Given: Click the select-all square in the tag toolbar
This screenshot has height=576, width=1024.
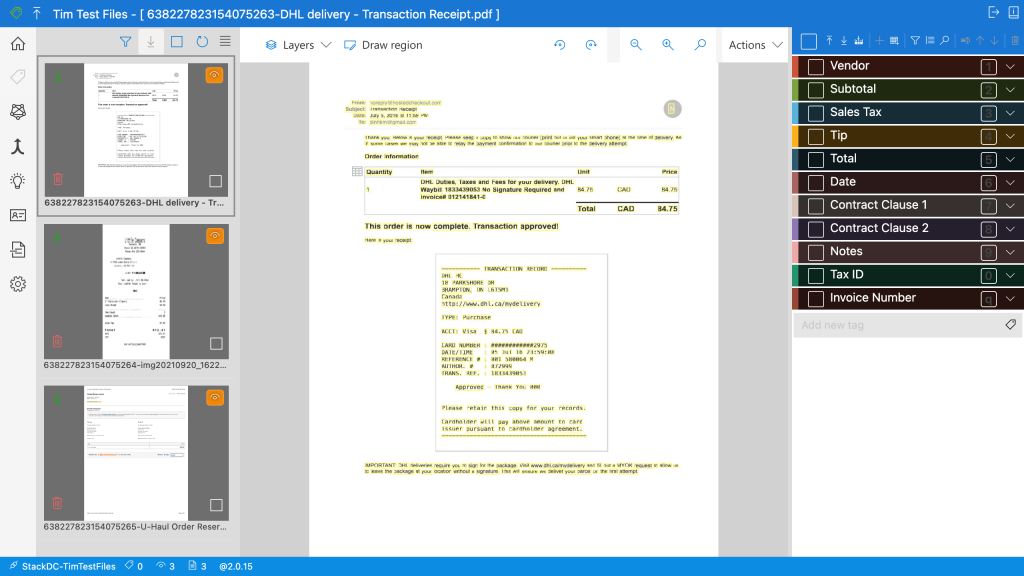Looking at the screenshot, I should coord(808,41).
